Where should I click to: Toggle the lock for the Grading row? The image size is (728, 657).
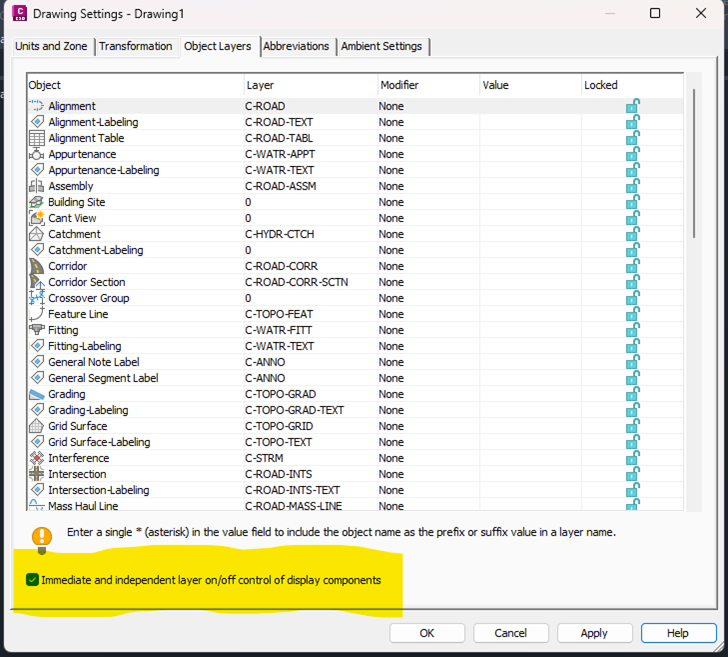tap(632, 394)
